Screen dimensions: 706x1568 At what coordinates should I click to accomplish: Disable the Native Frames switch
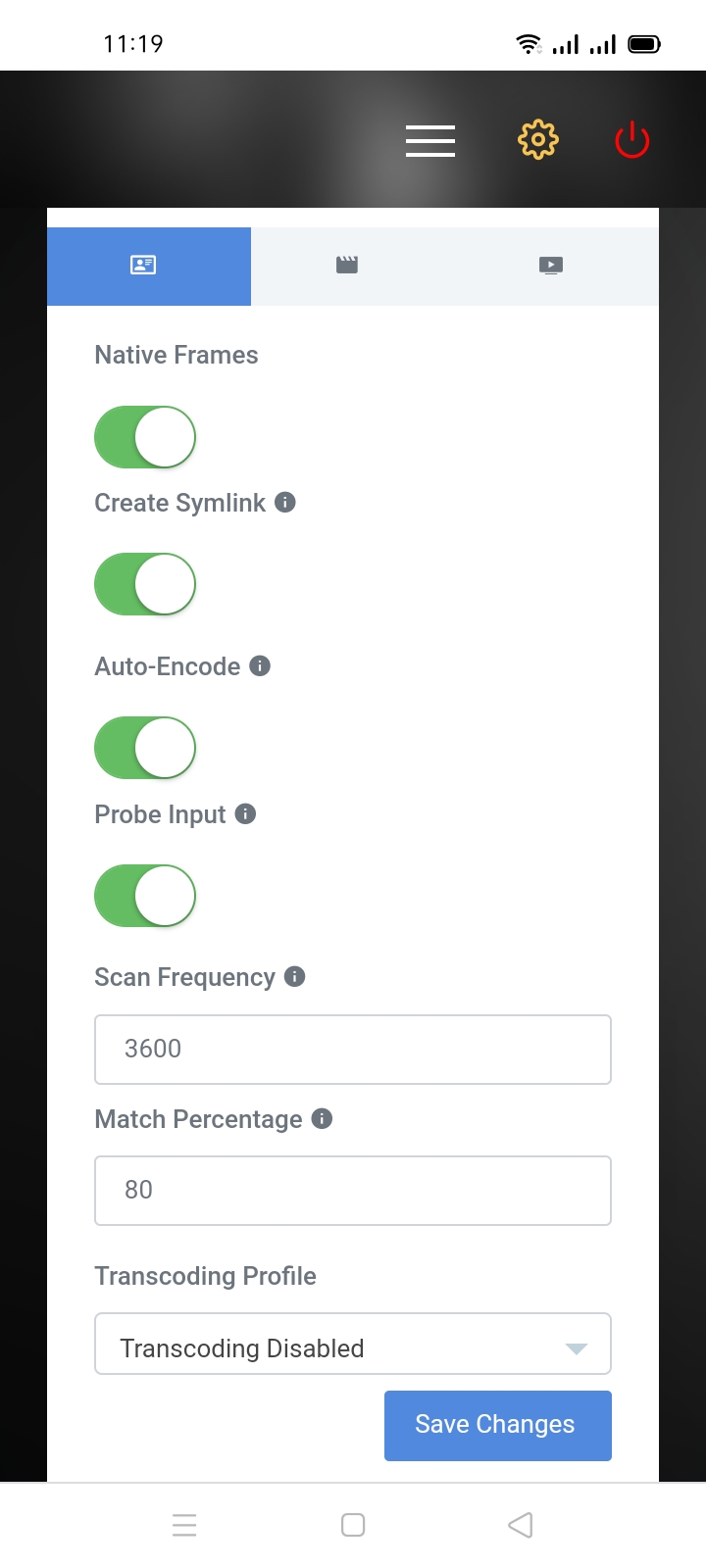145,437
